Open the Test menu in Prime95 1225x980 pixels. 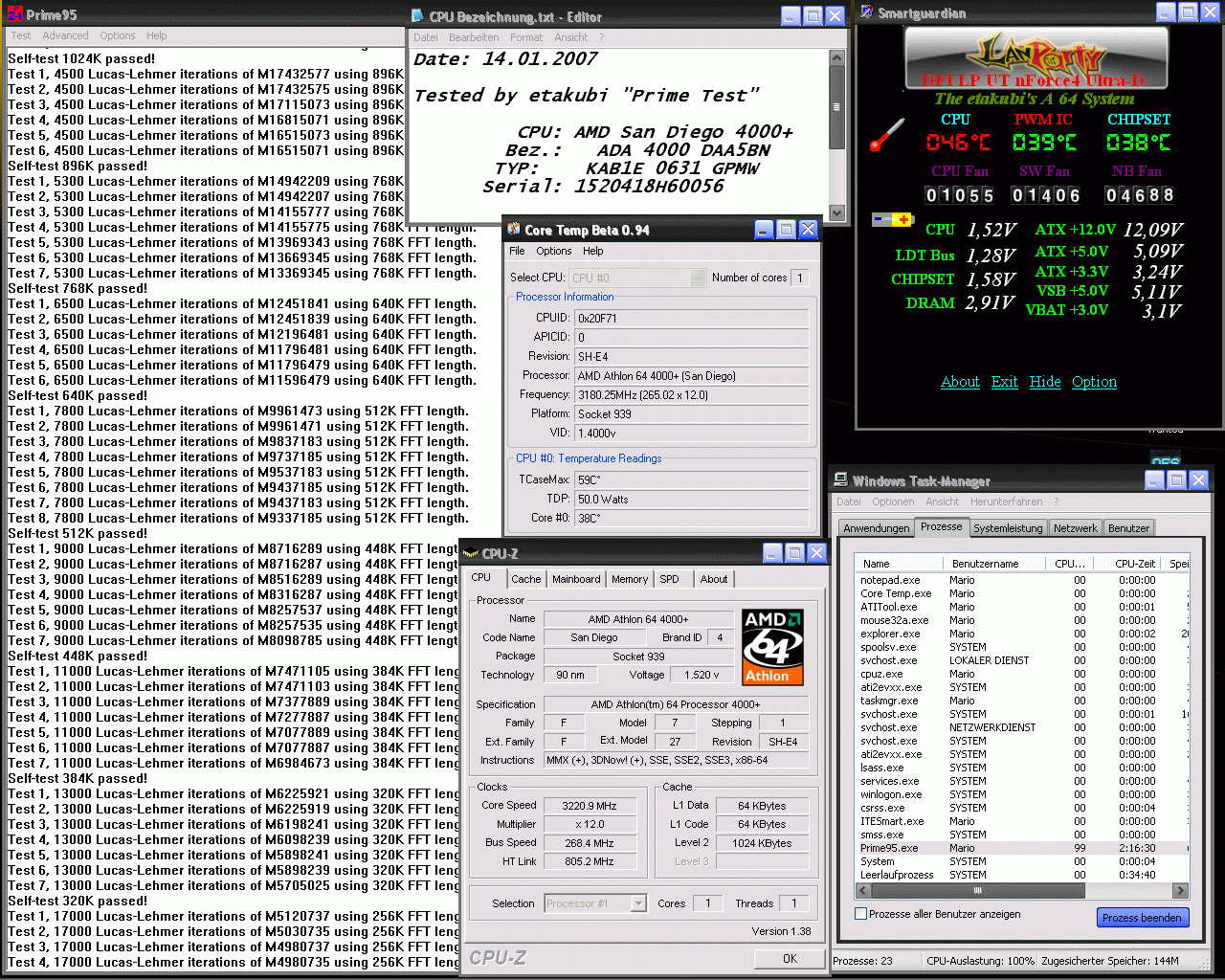[x=21, y=35]
